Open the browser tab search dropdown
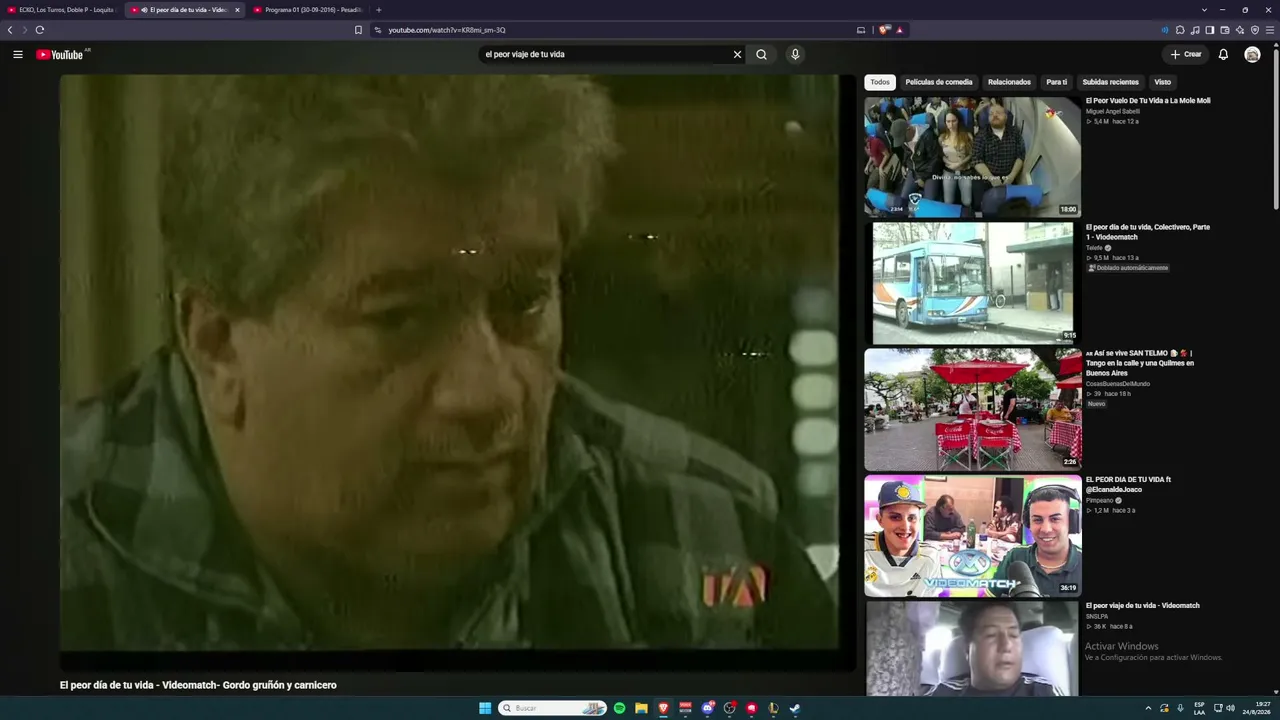Image resolution: width=1280 pixels, height=720 pixels. pyautogui.click(x=1204, y=10)
